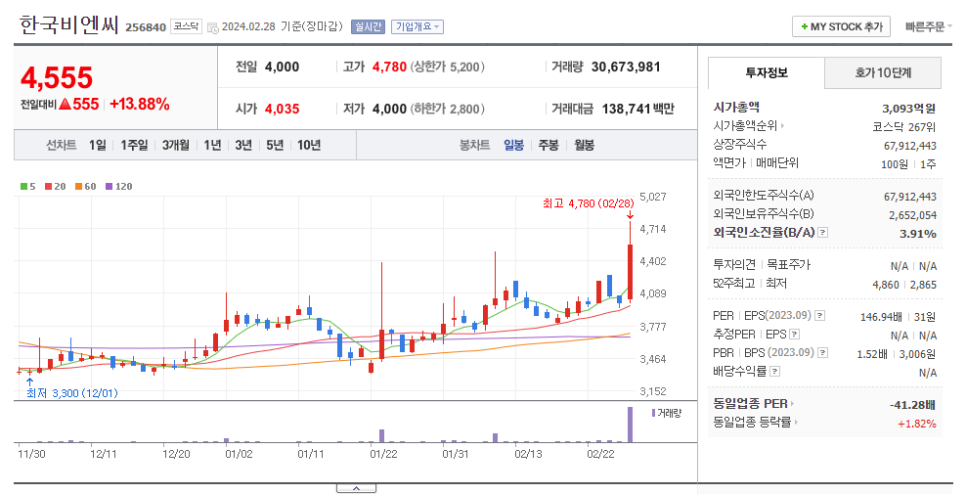966x494 pixels.
Task: Click the help icon next to 배당수익률
Action: coord(775,371)
